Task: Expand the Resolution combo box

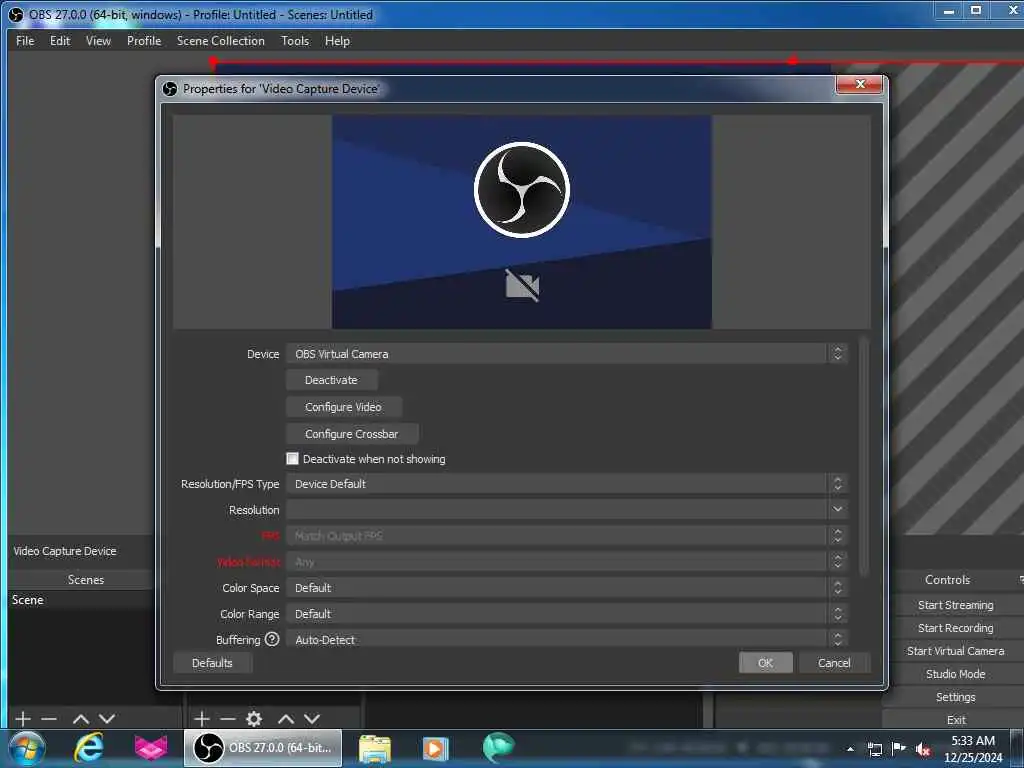Action: point(567,510)
